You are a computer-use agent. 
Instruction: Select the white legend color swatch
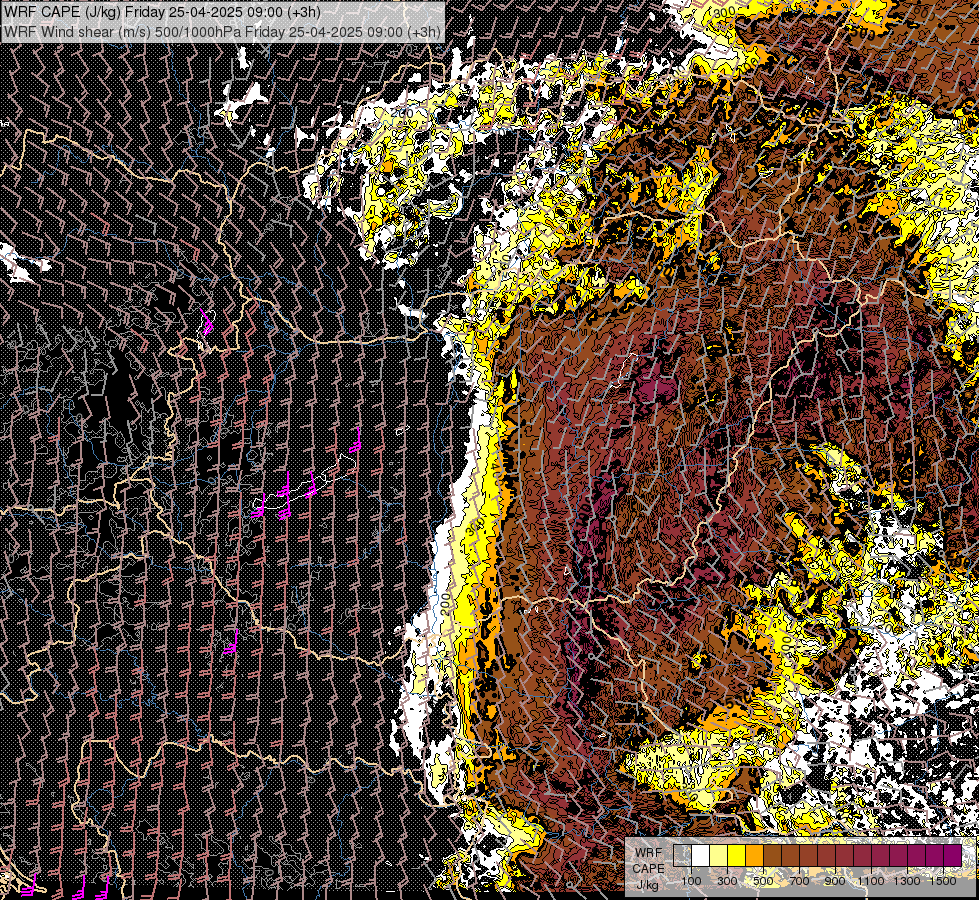701,855
